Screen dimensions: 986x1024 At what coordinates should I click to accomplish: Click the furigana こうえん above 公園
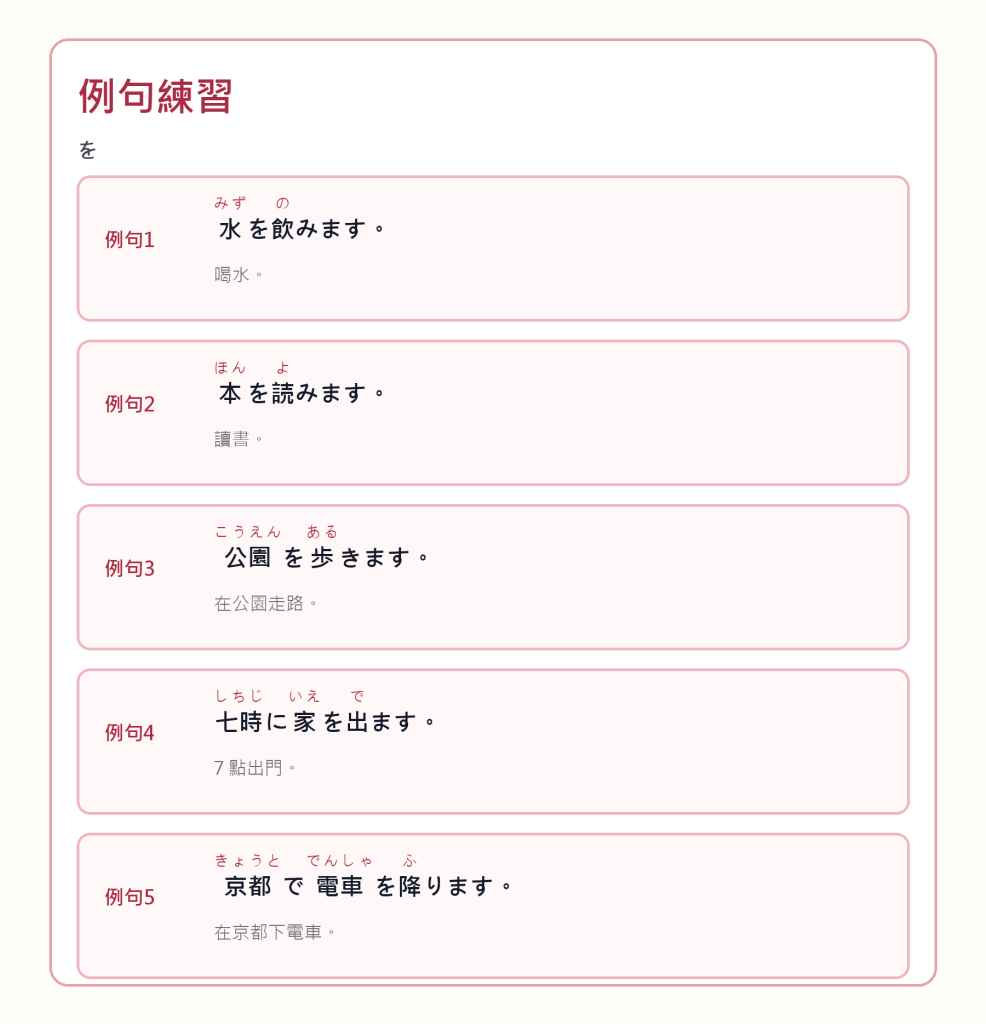248,532
